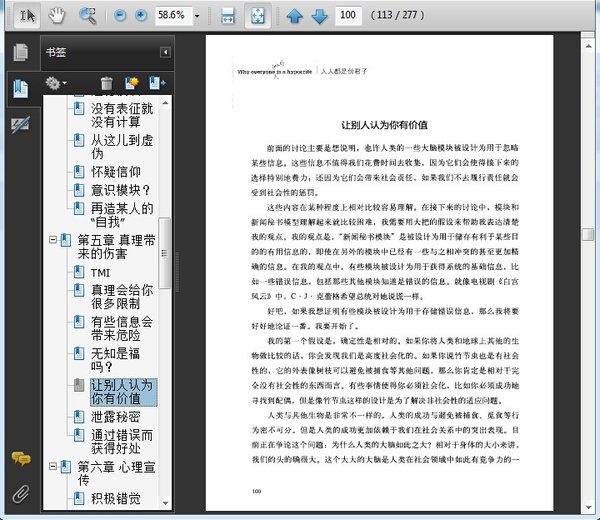Go to previous page with up arrow
This screenshot has height=520, width=600.
pos(295,16)
